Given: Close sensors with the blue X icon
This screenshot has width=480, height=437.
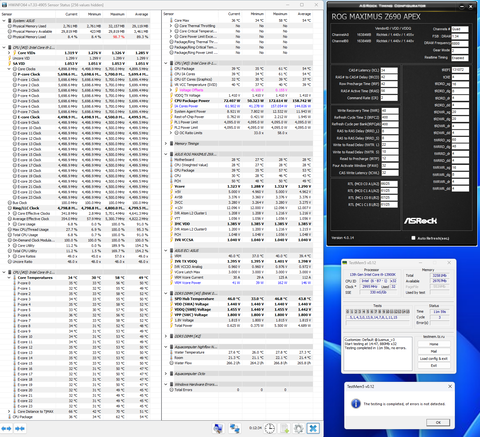Looking at the screenshot, I should point(313,428).
